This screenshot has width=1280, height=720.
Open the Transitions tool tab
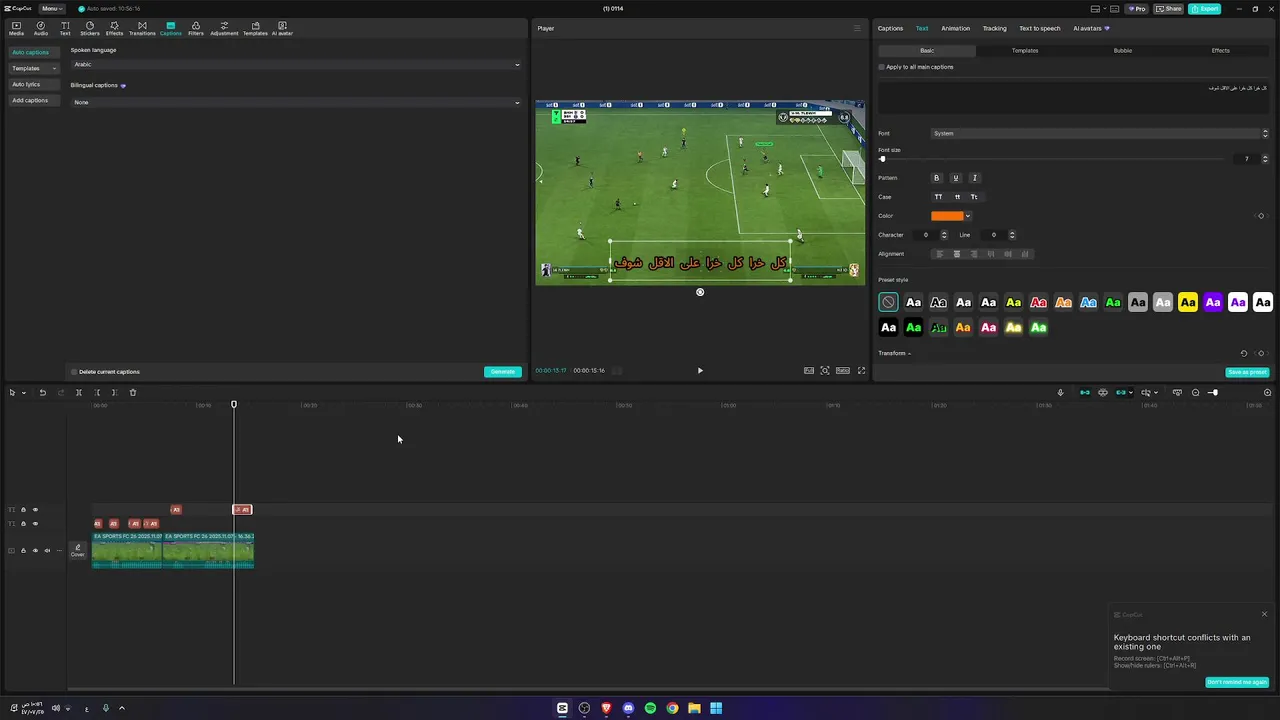[142, 28]
